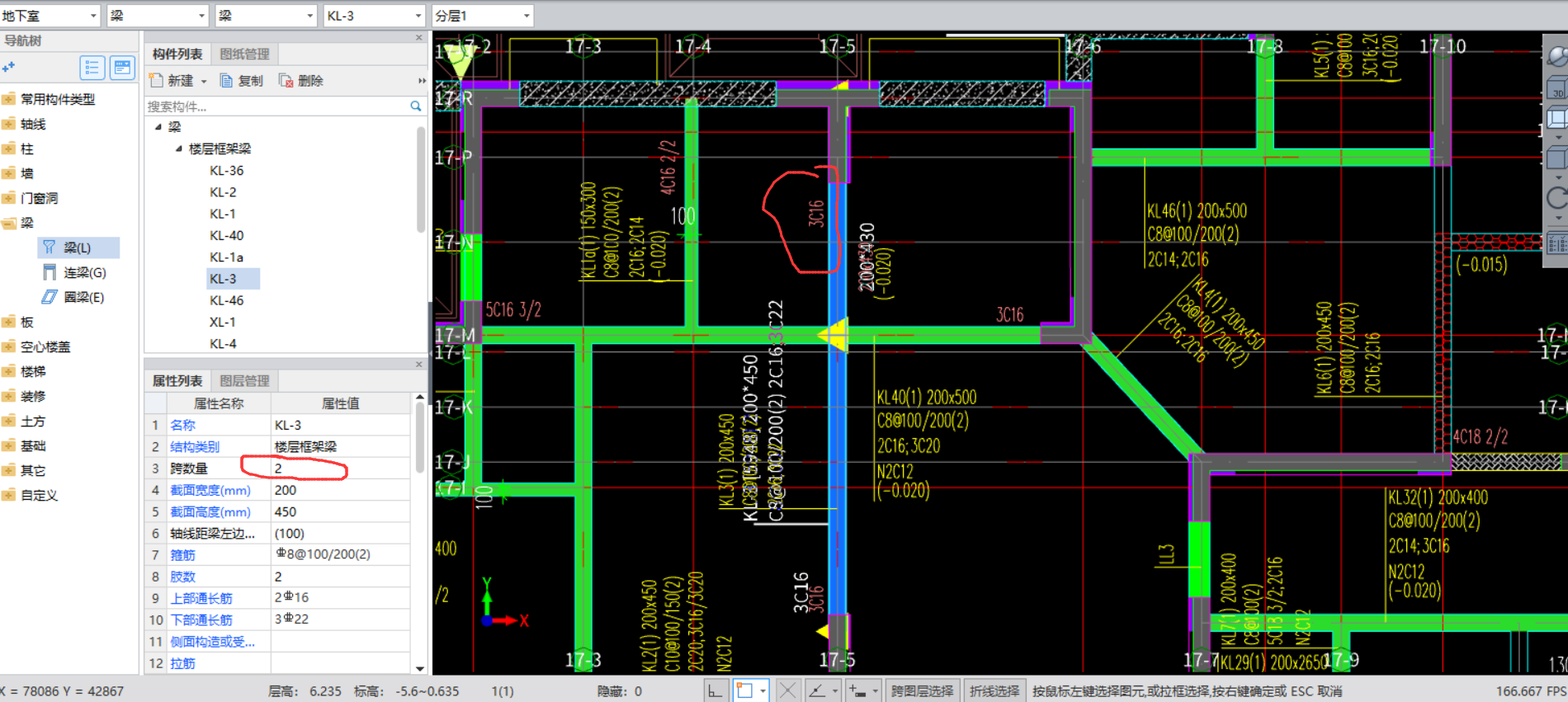Click the list view icon in navigation tree

[92, 68]
